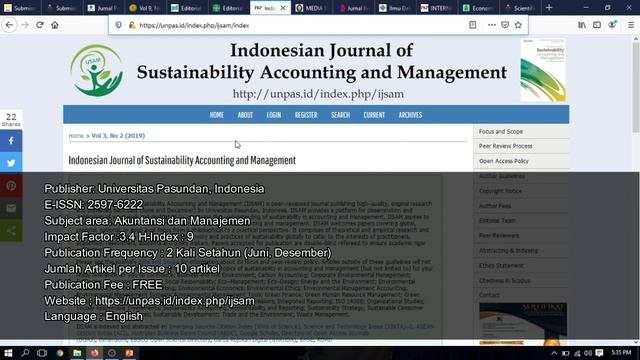Open the browser library
Image resolution: width=640 pixels, height=360 pixels.
pyautogui.click(x=582, y=25)
